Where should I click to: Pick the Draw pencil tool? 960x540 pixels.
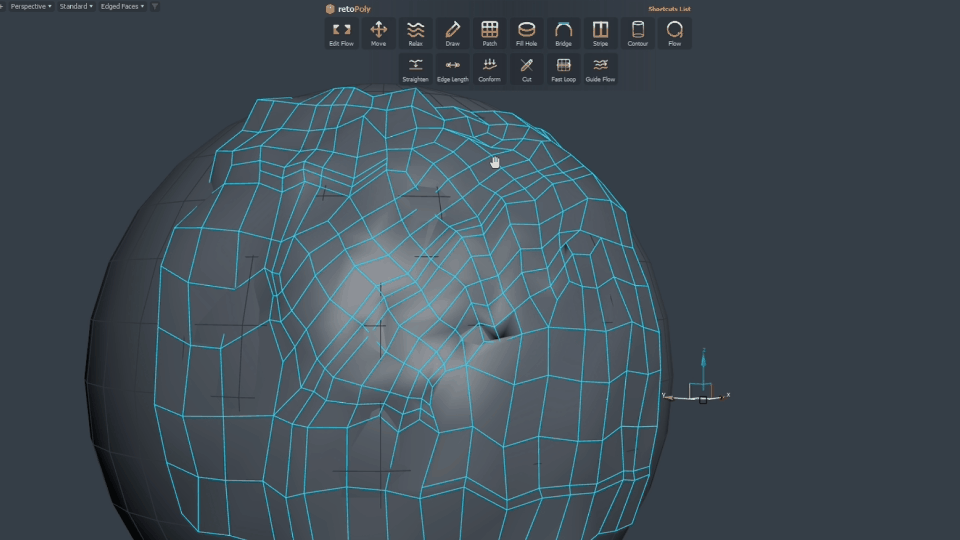click(452, 34)
